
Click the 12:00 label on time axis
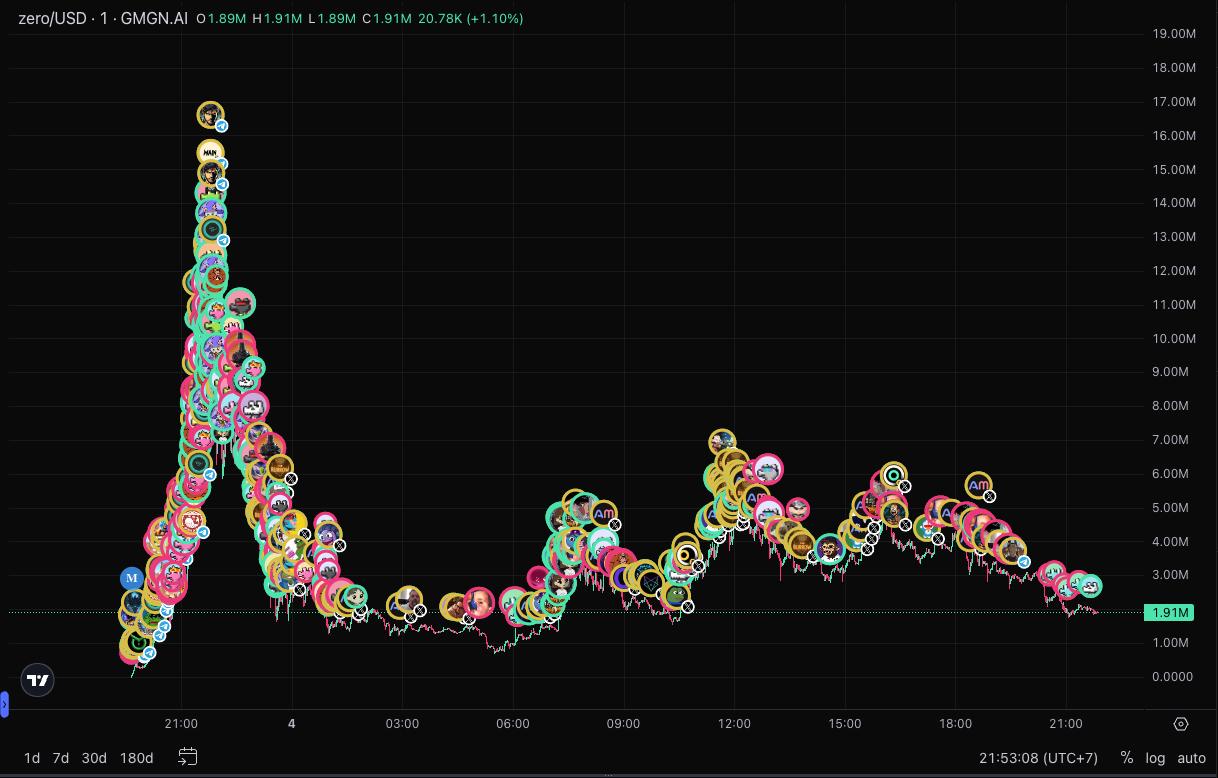click(x=734, y=723)
